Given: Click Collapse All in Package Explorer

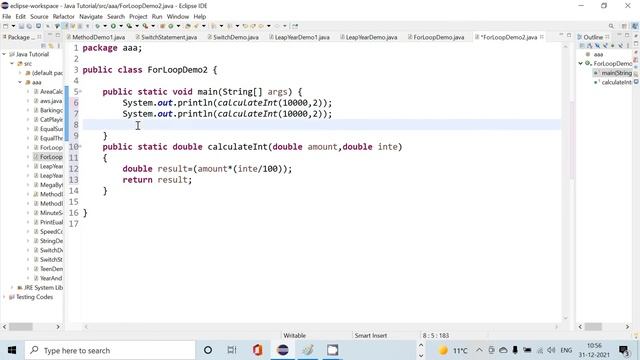Looking at the screenshot, I should (43, 46).
